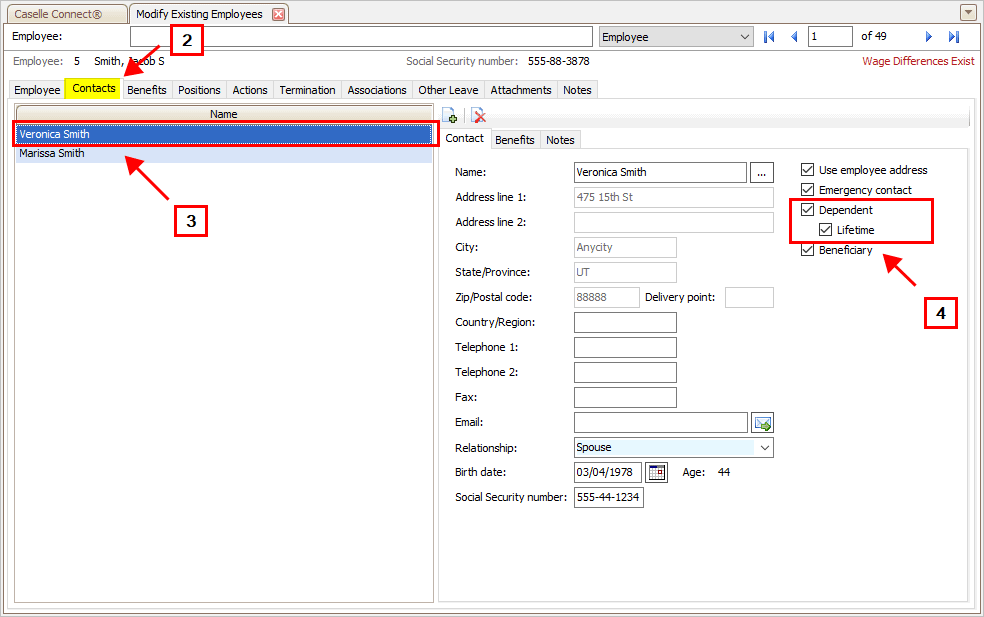Click the Telephone 1 input field
Image resolution: width=984 pixels, height=617 pixels.
point(625,347)
